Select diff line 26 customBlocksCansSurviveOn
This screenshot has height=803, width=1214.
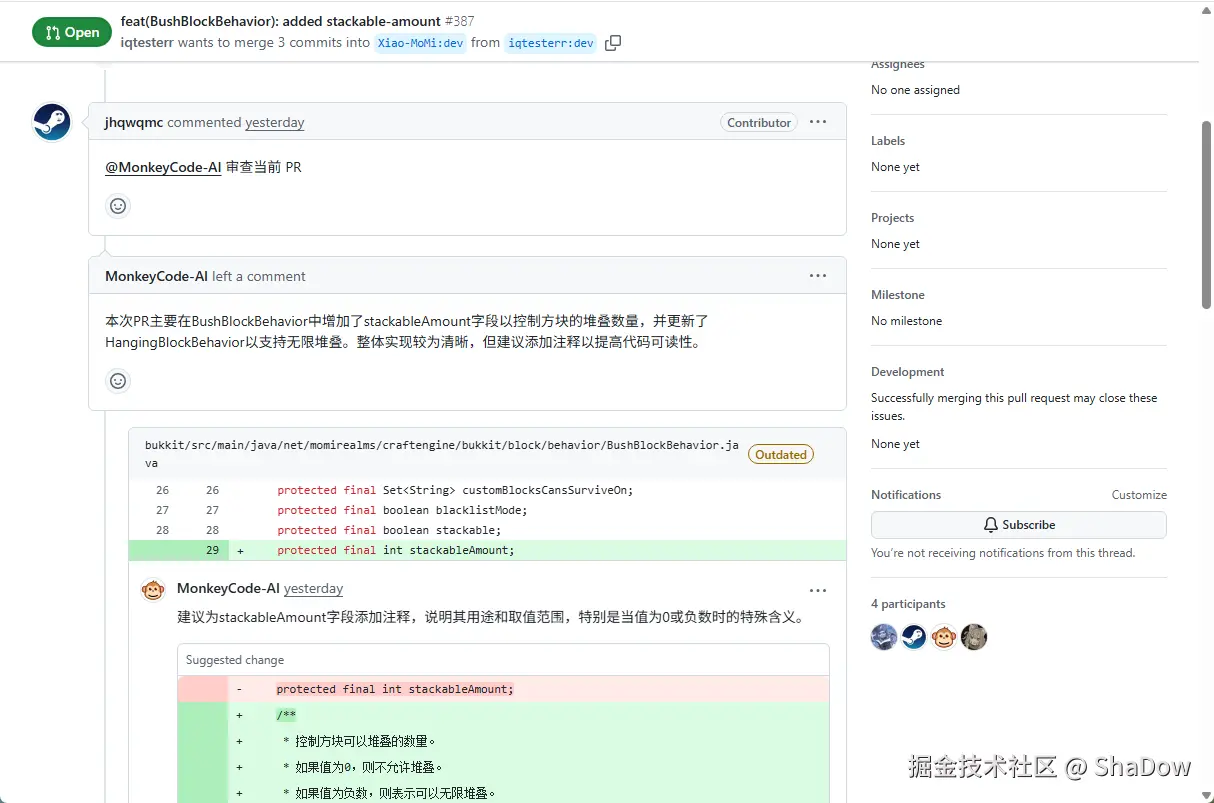pos(487,490)
